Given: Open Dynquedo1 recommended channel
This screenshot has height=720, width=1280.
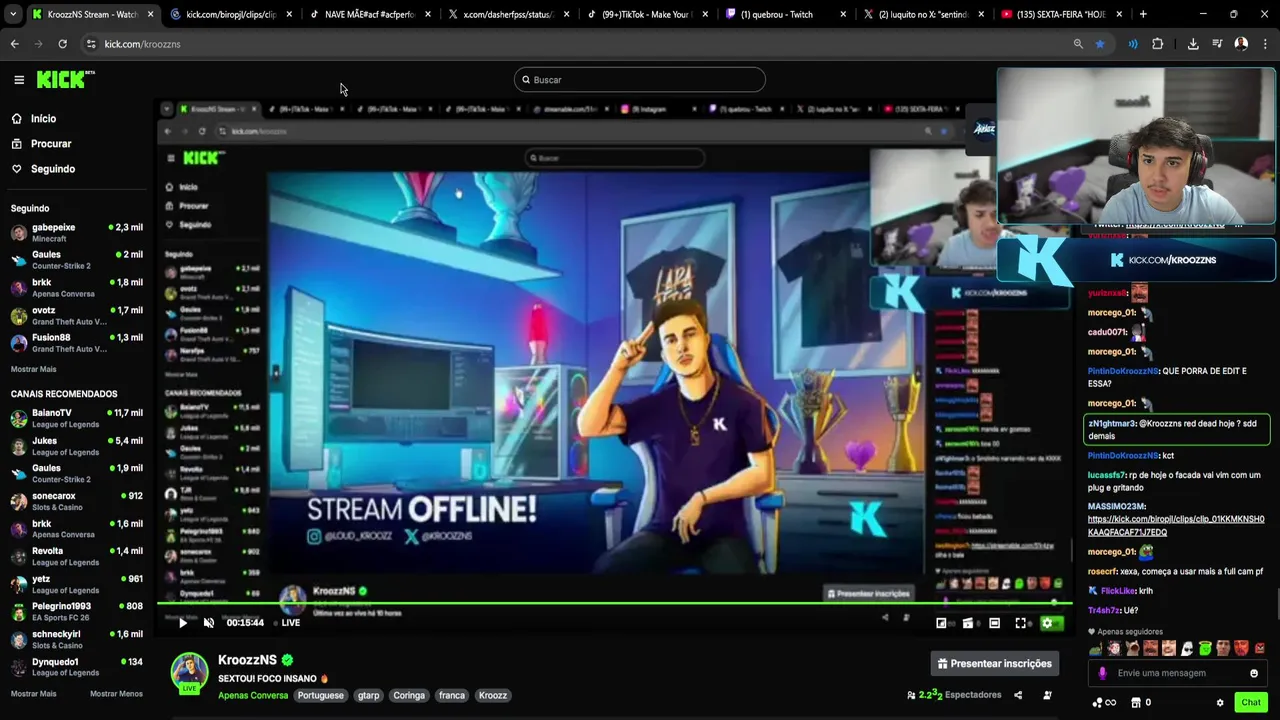Looking at the screenshot, I should [x=76, y=667].
